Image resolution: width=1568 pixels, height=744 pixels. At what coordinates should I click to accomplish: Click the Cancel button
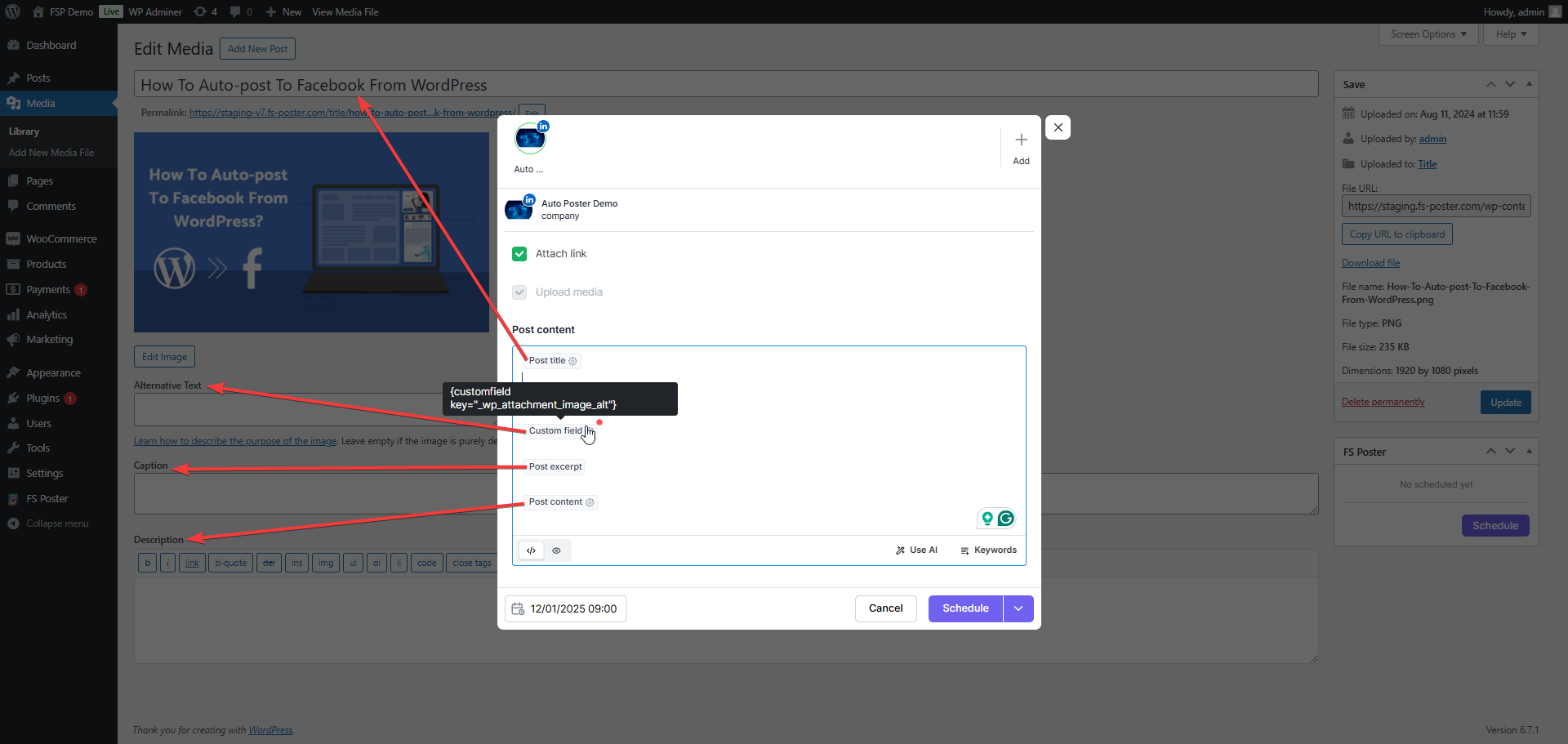885,608
